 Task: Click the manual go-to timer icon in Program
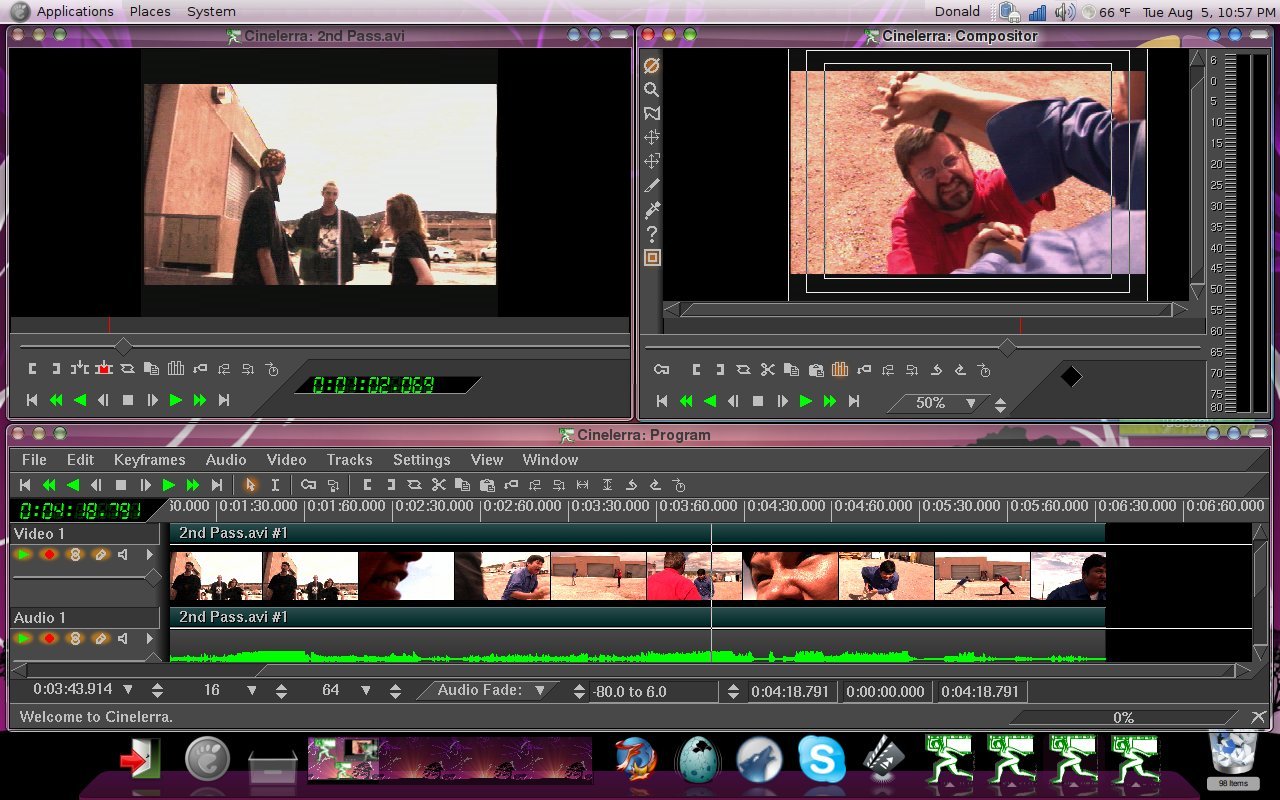[x=679, y=485]
